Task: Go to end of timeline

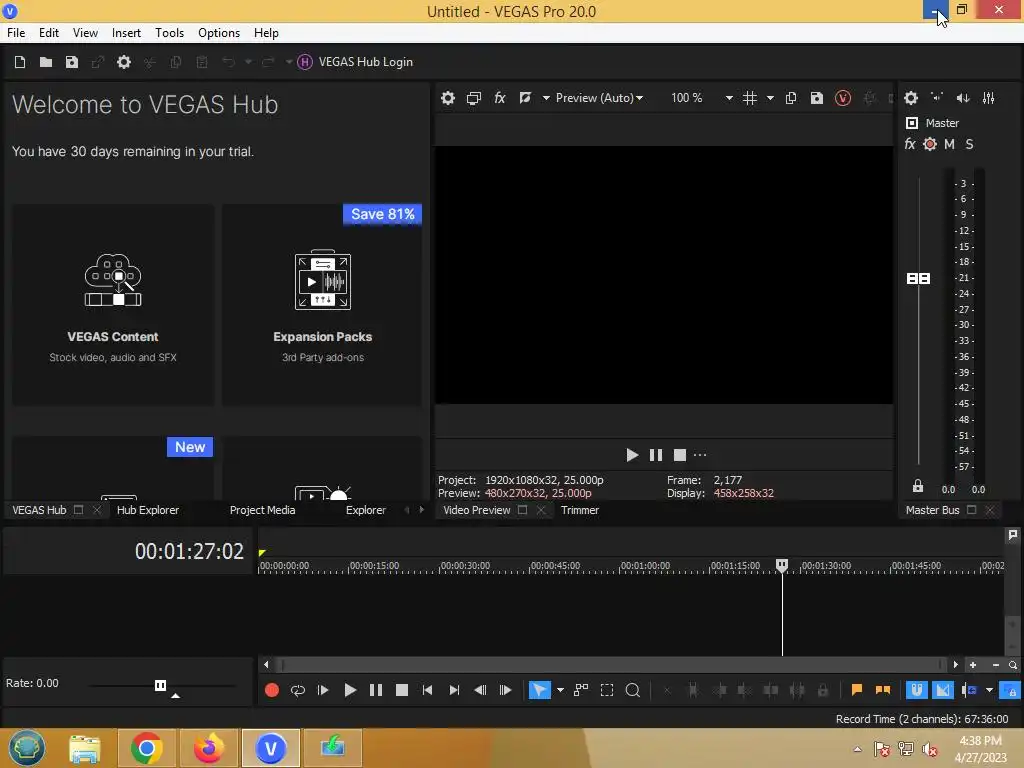Action: tap(454, 690)
